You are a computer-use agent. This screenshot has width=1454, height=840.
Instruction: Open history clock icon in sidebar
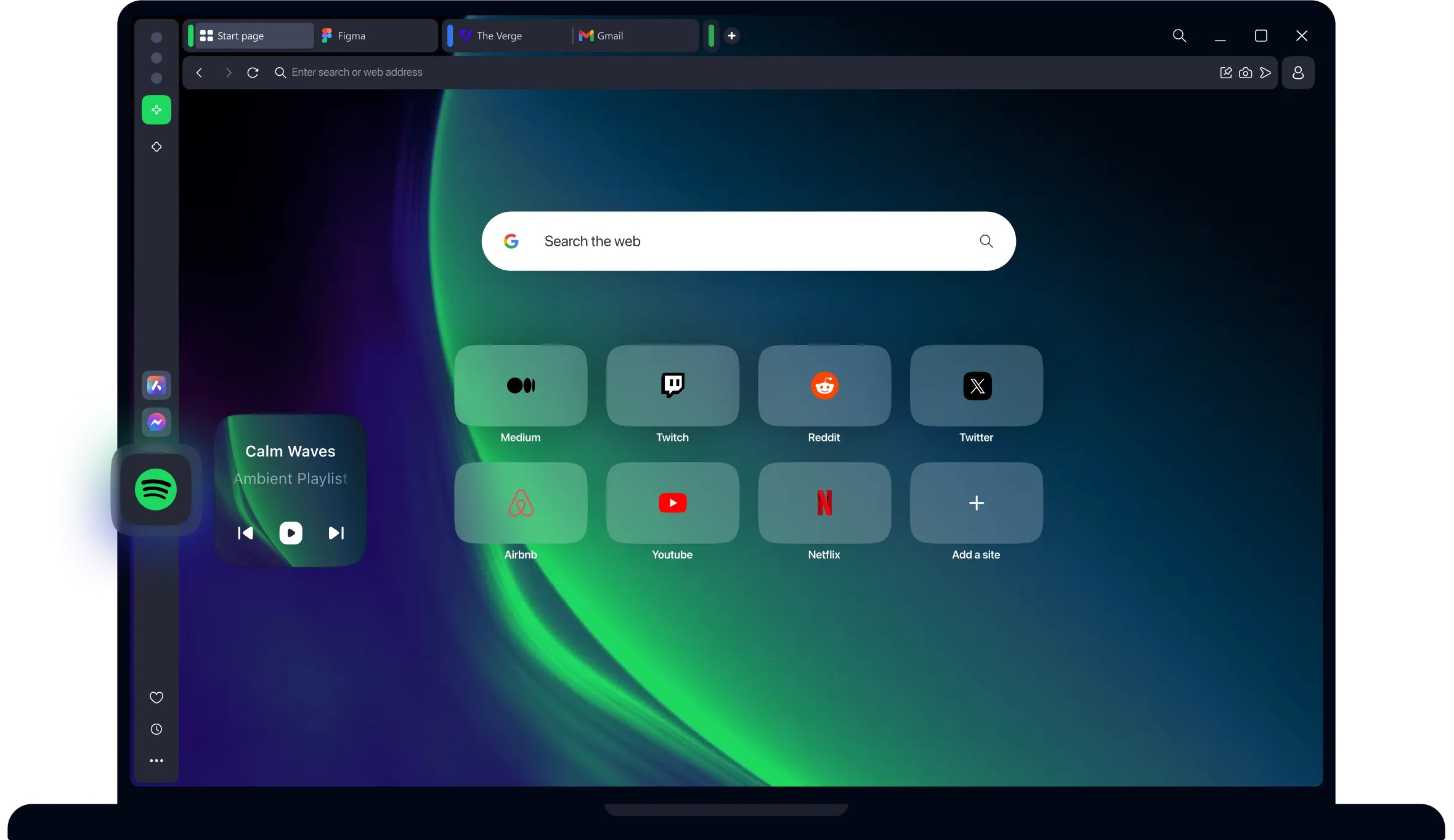156,729
